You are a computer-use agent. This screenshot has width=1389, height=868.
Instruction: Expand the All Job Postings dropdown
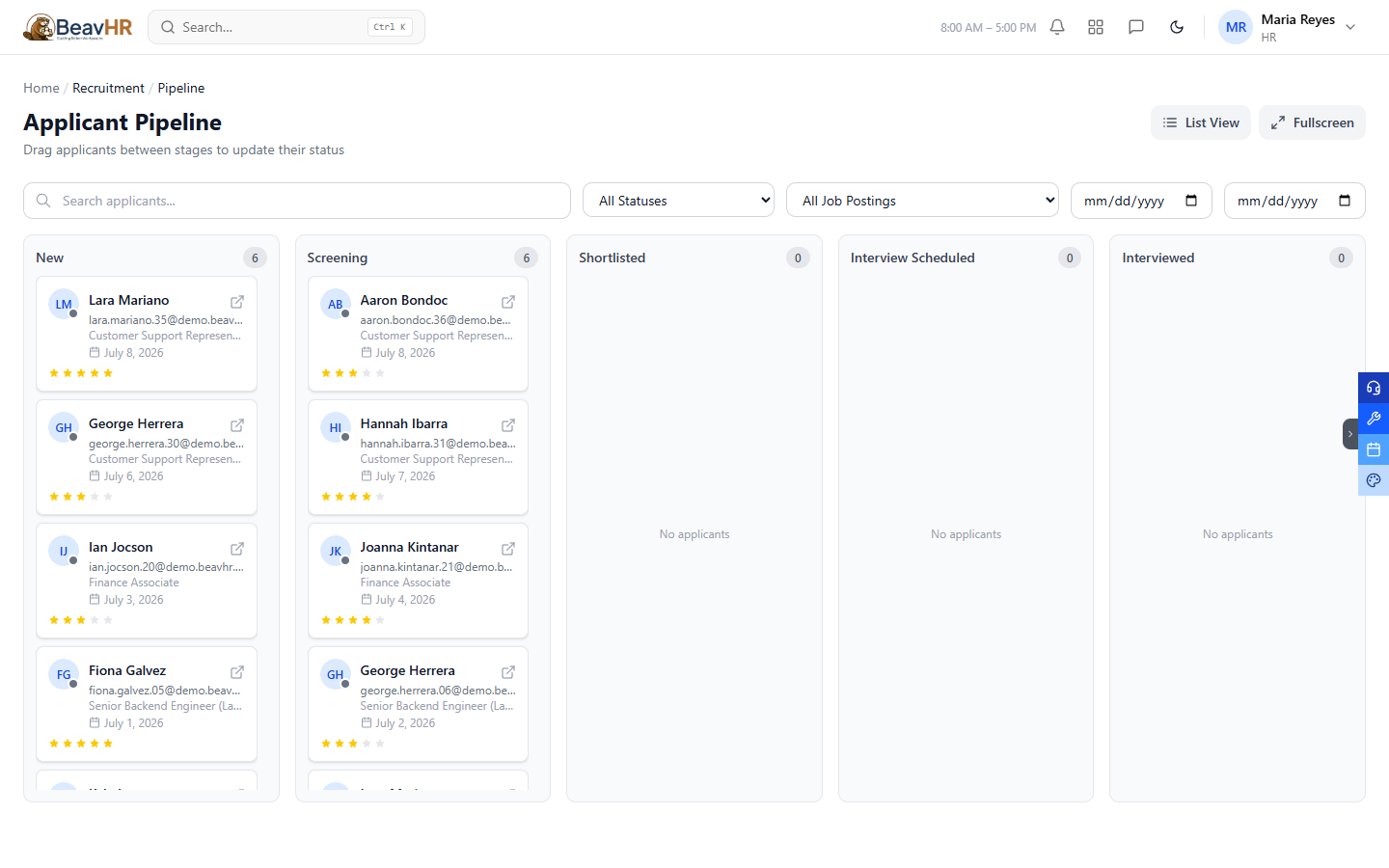[x=922, y=200]
